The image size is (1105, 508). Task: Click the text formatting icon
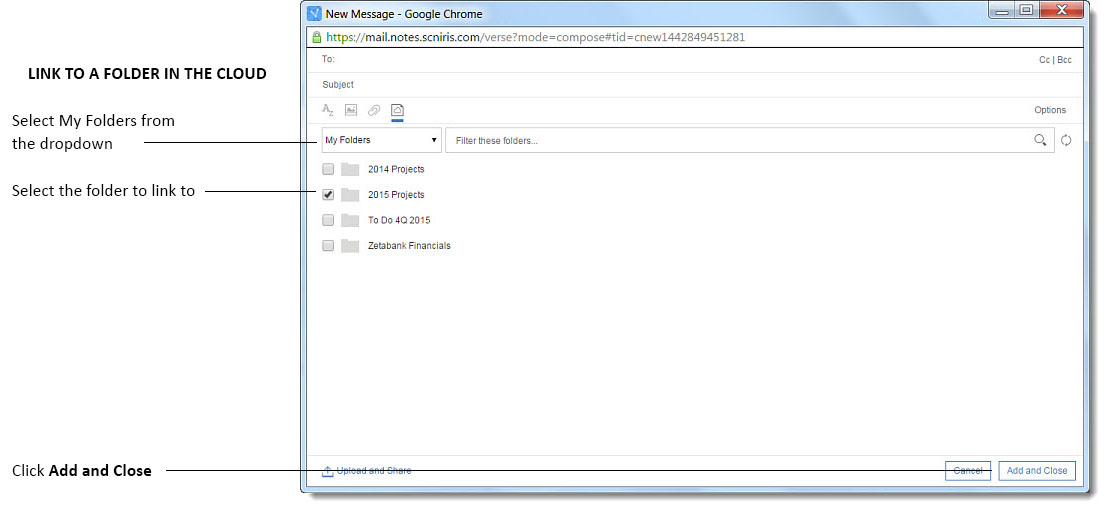click(x=328, y=110)
